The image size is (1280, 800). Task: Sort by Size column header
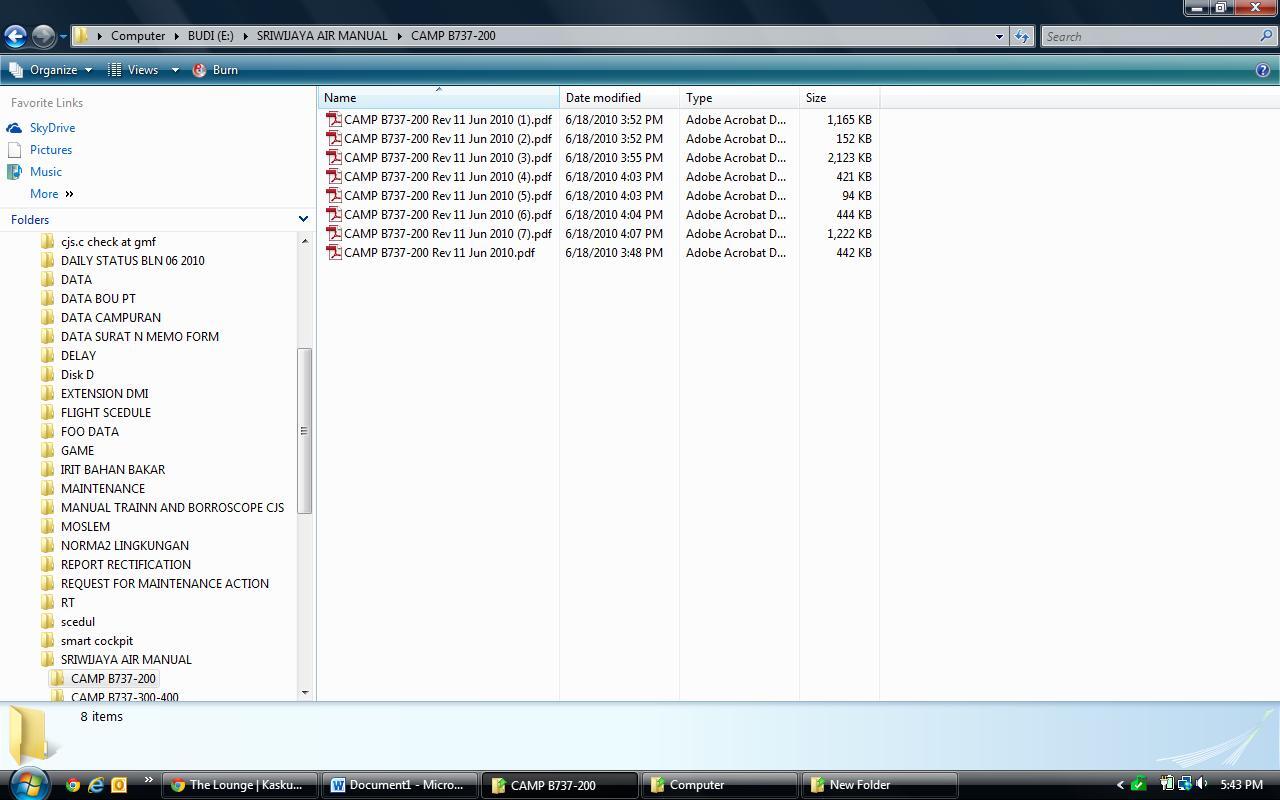pyautogui.click(x=839, y=98)
